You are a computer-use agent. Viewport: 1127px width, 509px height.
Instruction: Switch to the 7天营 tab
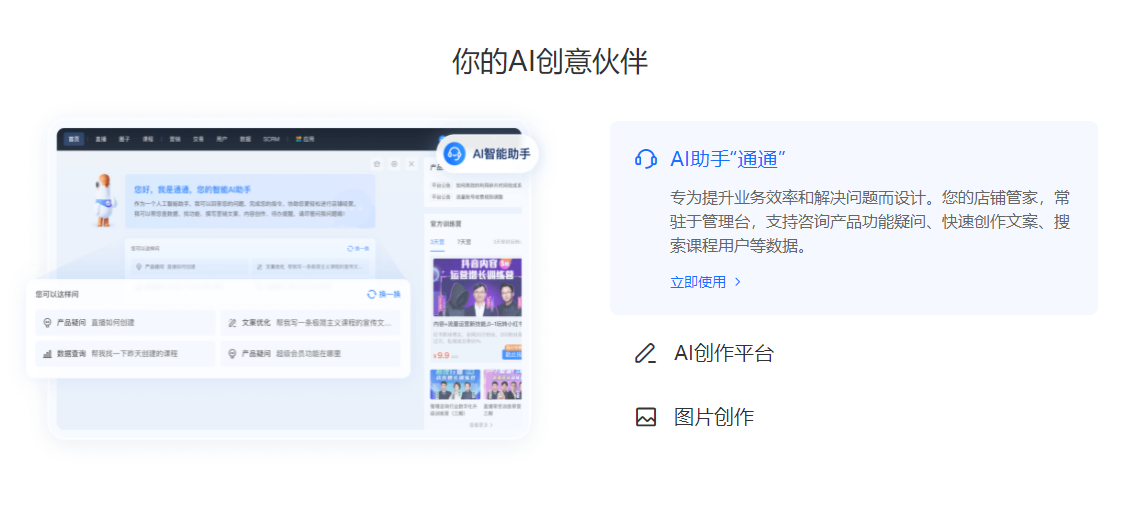464,242
